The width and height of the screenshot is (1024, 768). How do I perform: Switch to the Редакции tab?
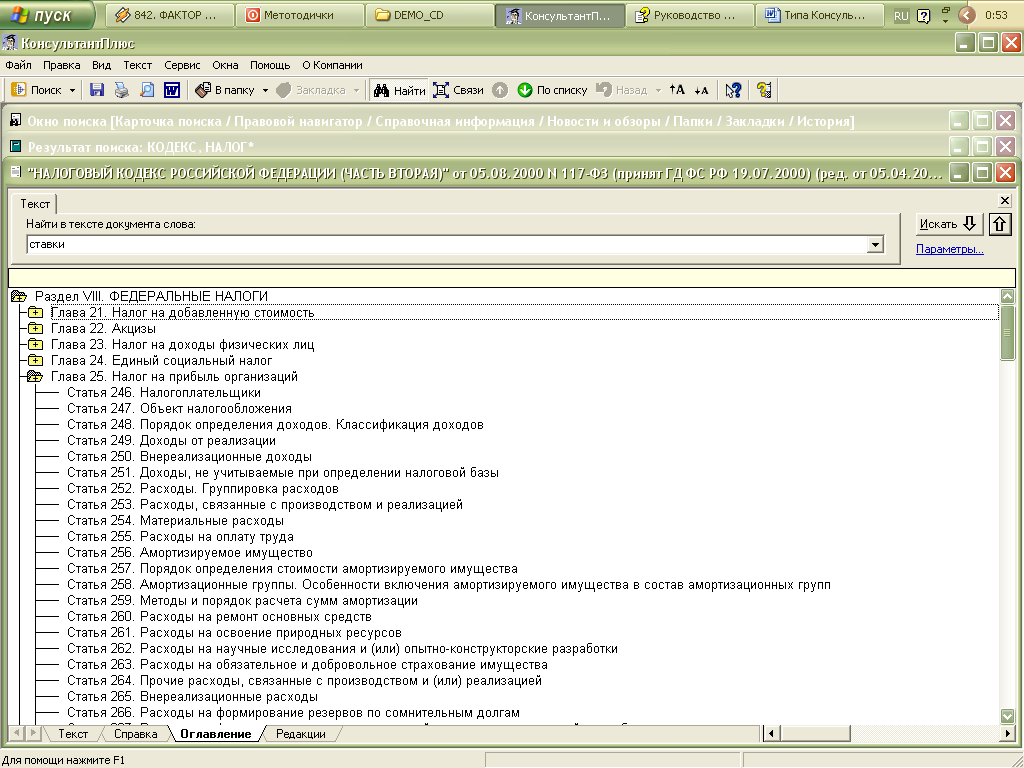tap(300, 734)
